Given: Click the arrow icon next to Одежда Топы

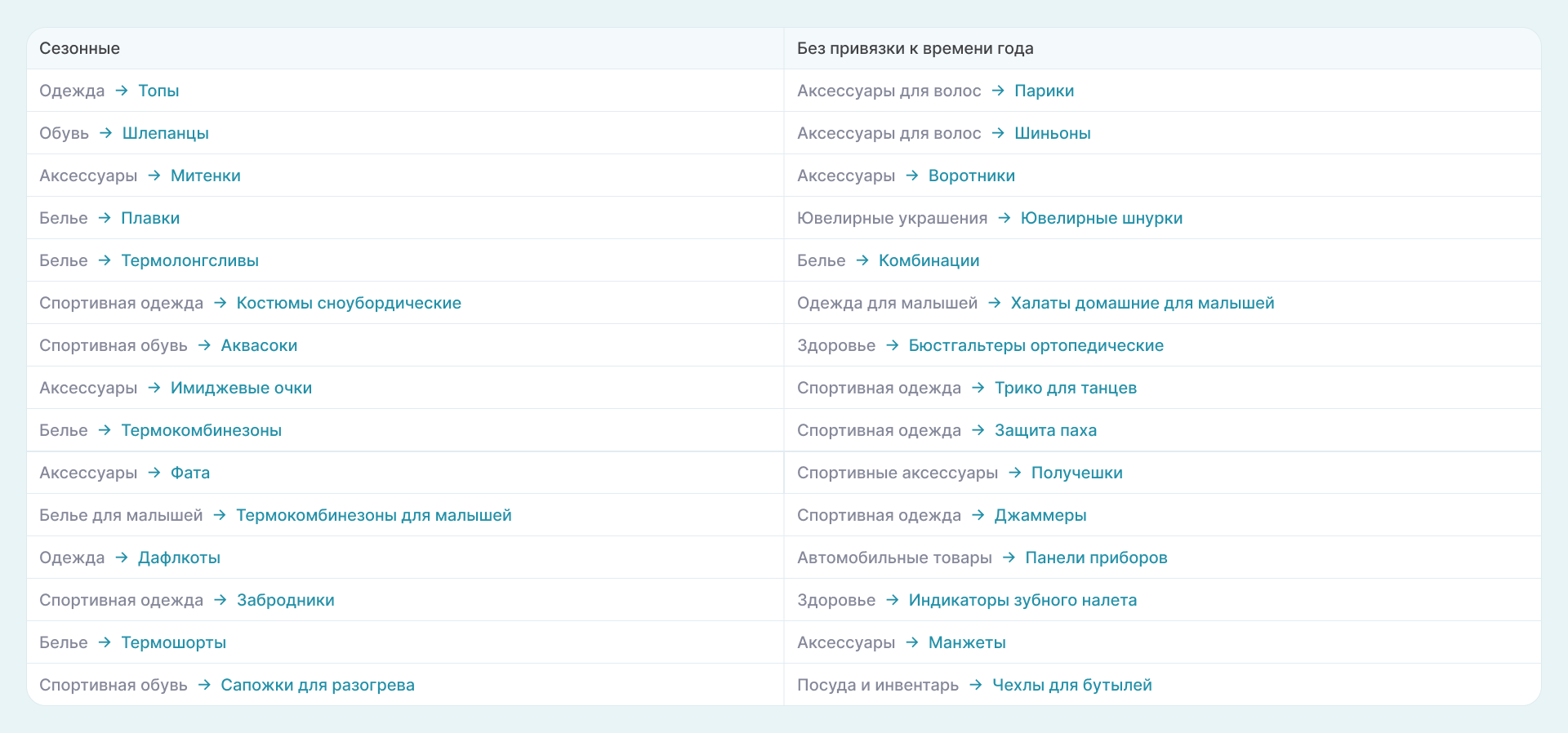Looking at the screenshot, I should [122, 91].
